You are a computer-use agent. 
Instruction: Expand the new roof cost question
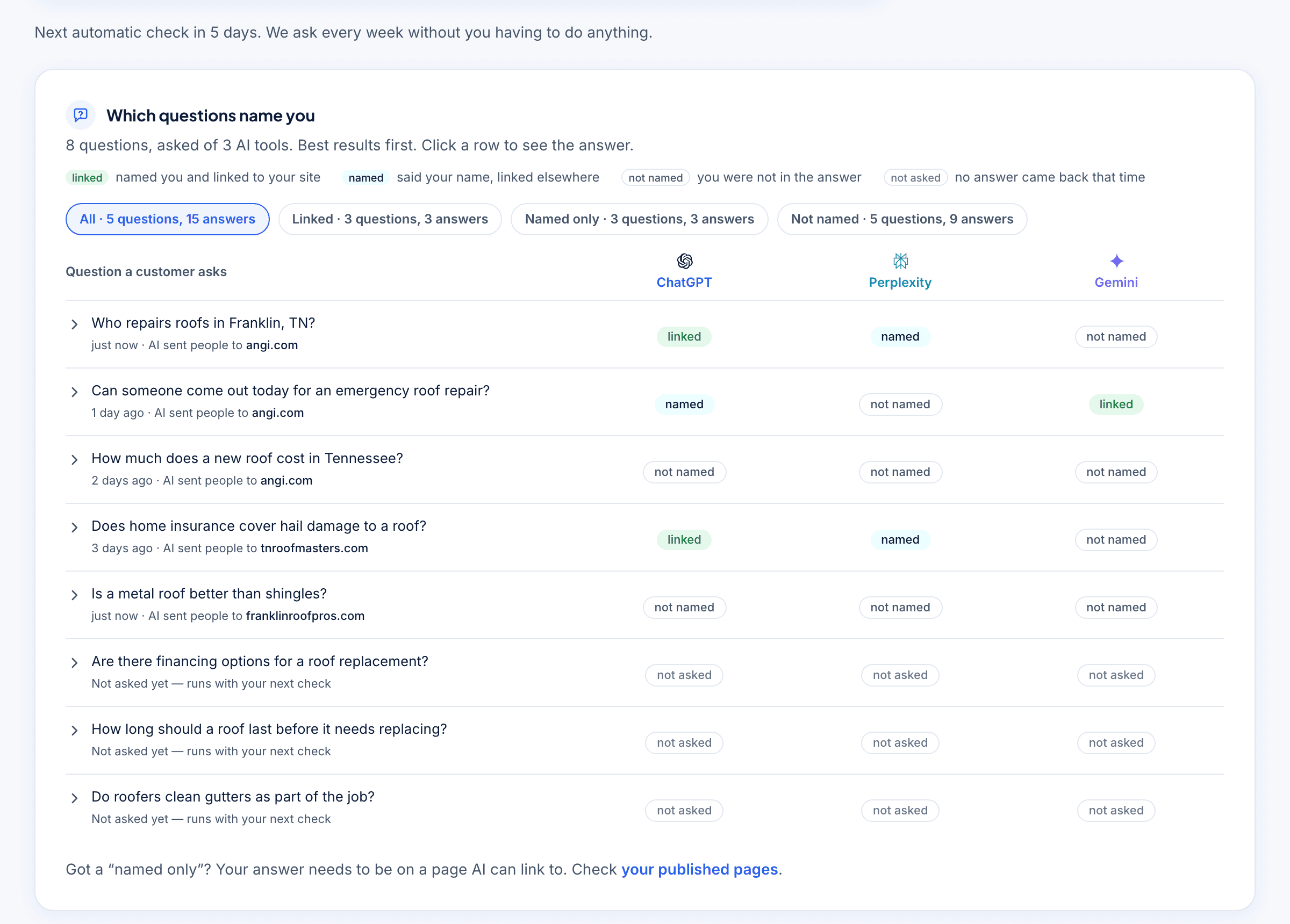(75, 459)
